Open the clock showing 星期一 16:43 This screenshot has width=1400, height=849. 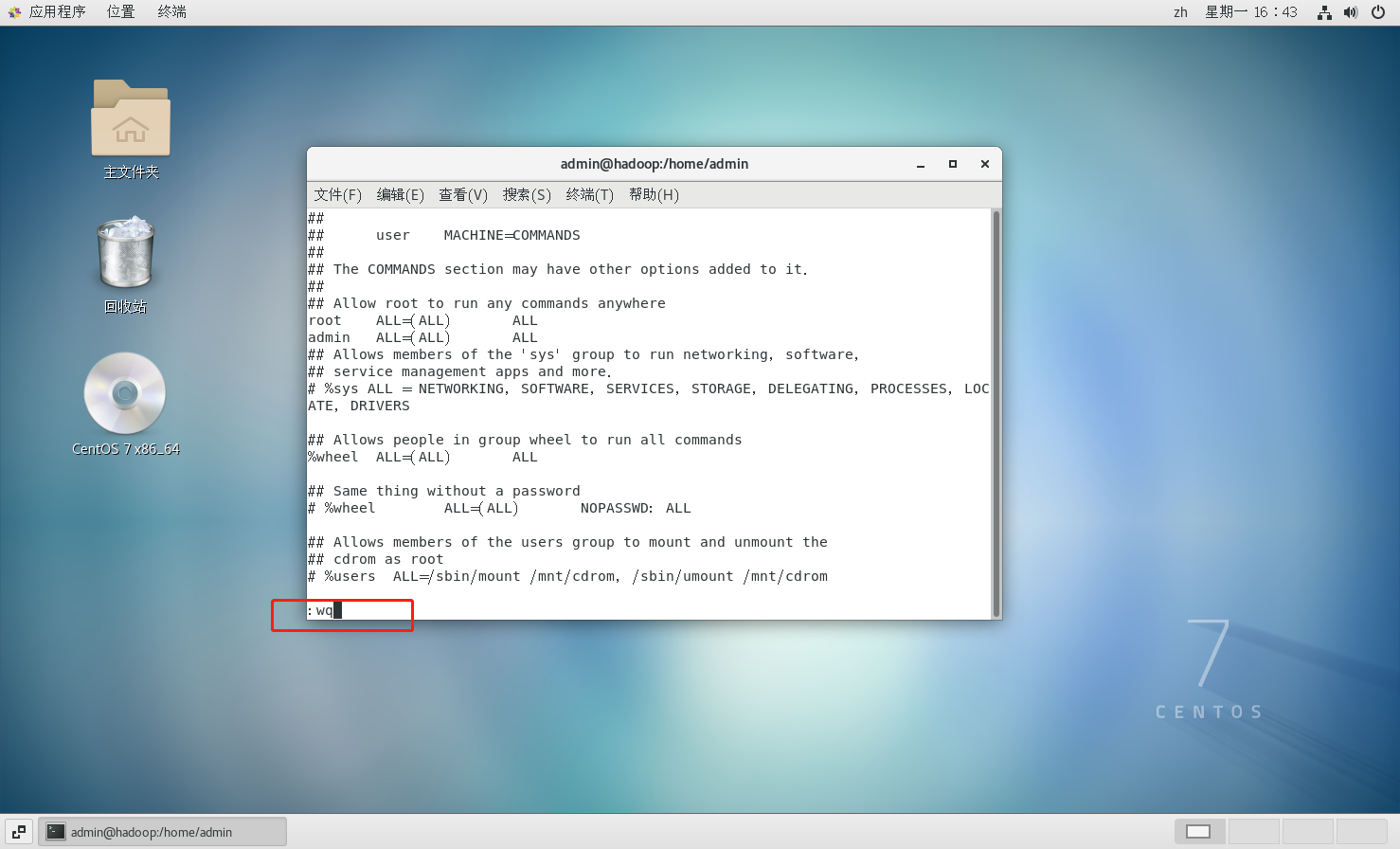click(1250, 11)
